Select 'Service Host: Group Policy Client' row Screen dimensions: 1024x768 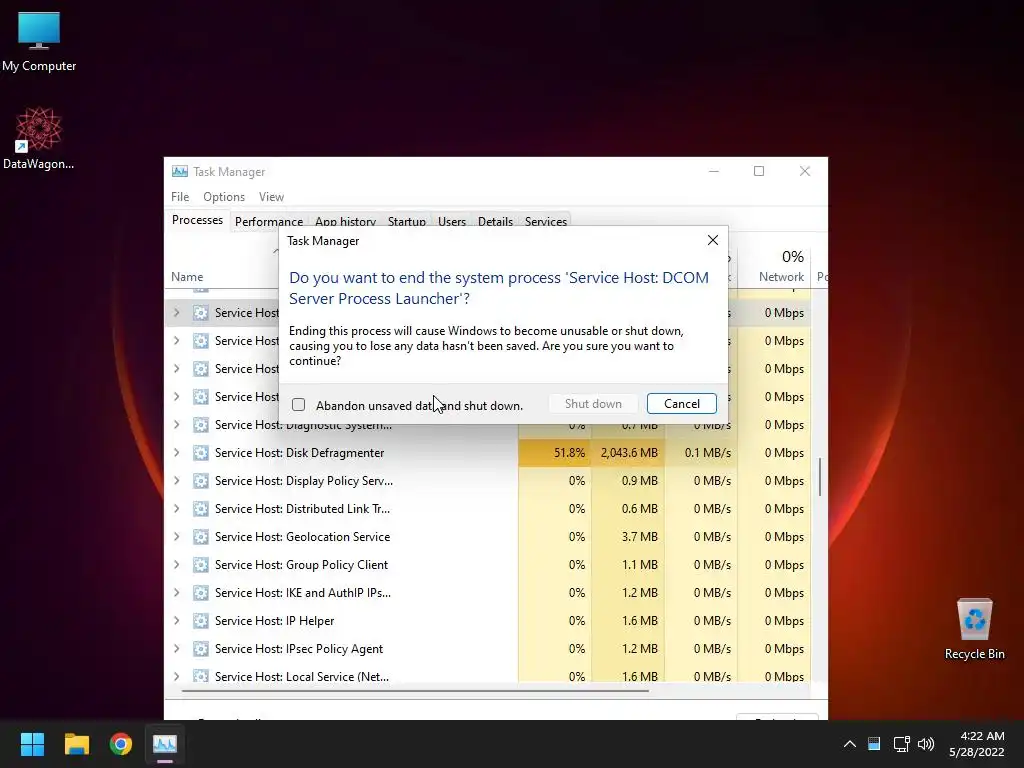tap(488, 565)
